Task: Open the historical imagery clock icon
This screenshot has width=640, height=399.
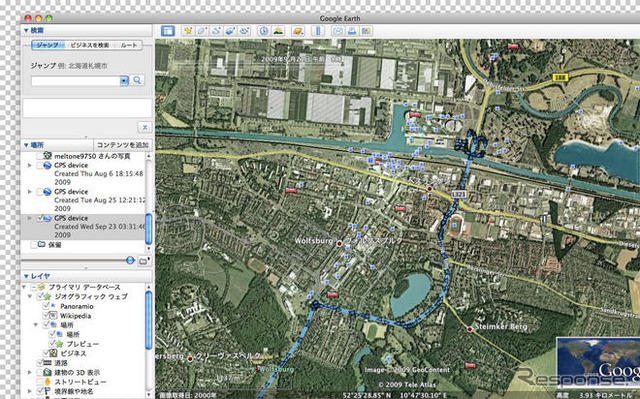Action: point(264,31)
